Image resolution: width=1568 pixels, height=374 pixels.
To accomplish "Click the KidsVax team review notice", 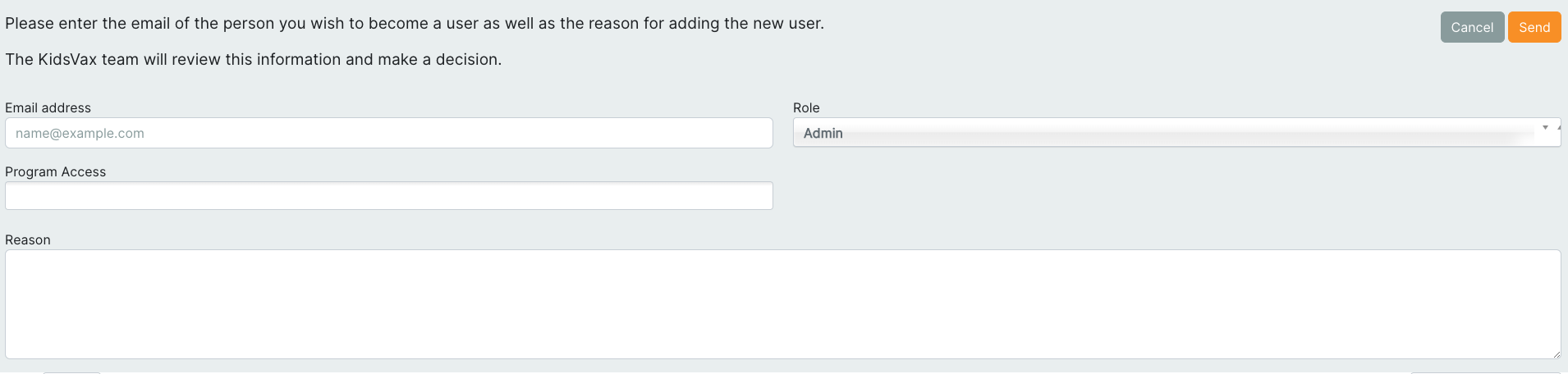I will (253, 59).
